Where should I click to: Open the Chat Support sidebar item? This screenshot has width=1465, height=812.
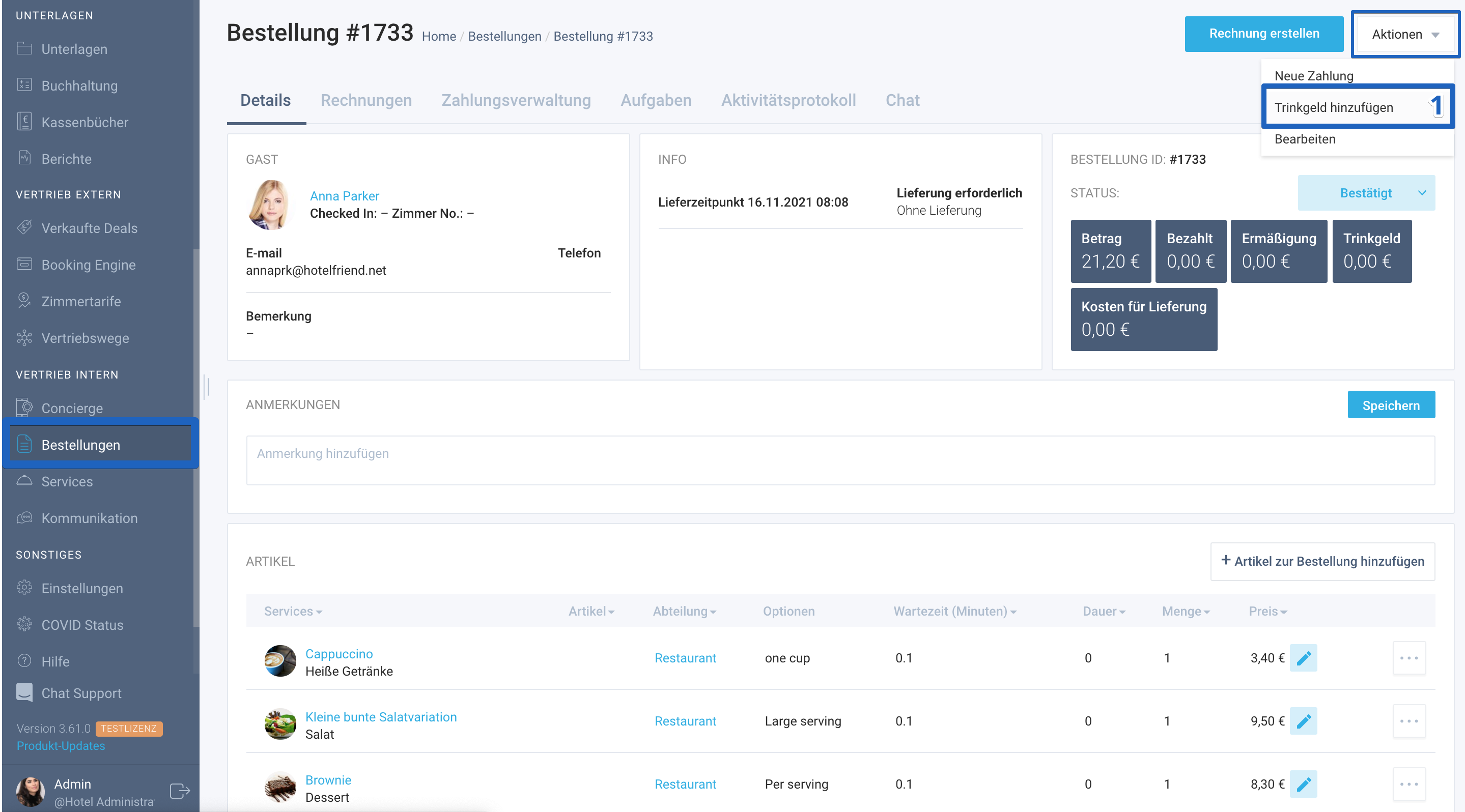pos(81,693)
